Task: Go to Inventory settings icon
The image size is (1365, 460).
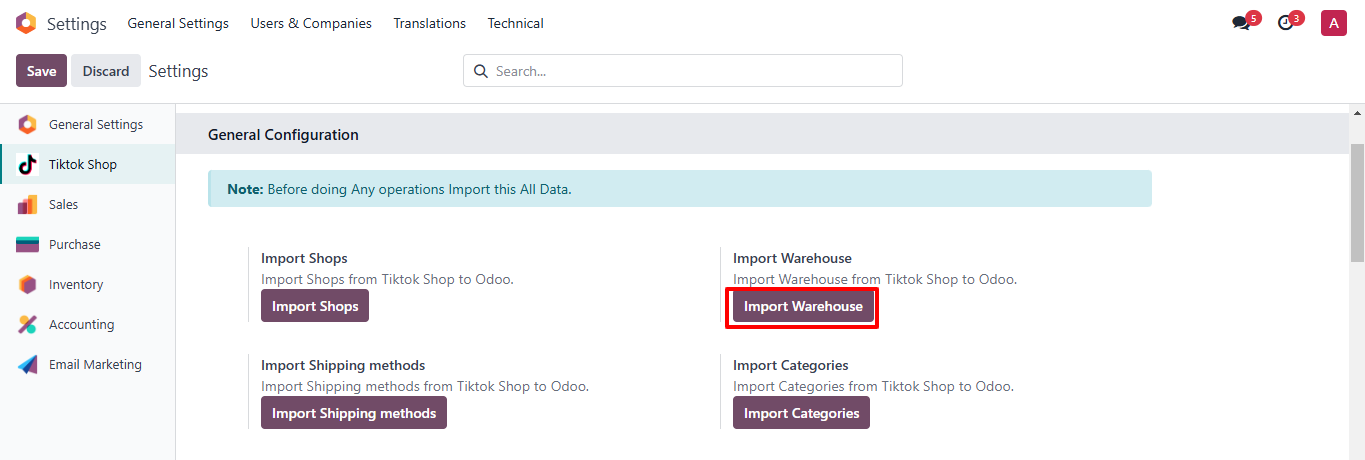Action: [x=28, y=285]
